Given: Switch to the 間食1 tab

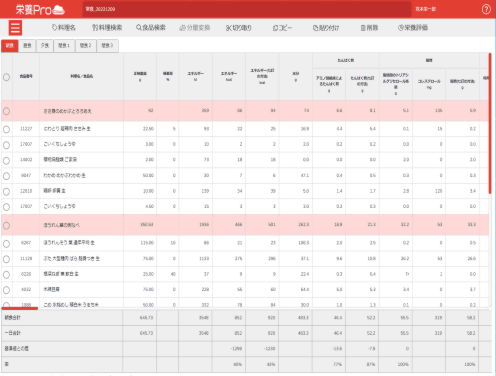Looking at the screenshot, I should (x=64, y=46).
